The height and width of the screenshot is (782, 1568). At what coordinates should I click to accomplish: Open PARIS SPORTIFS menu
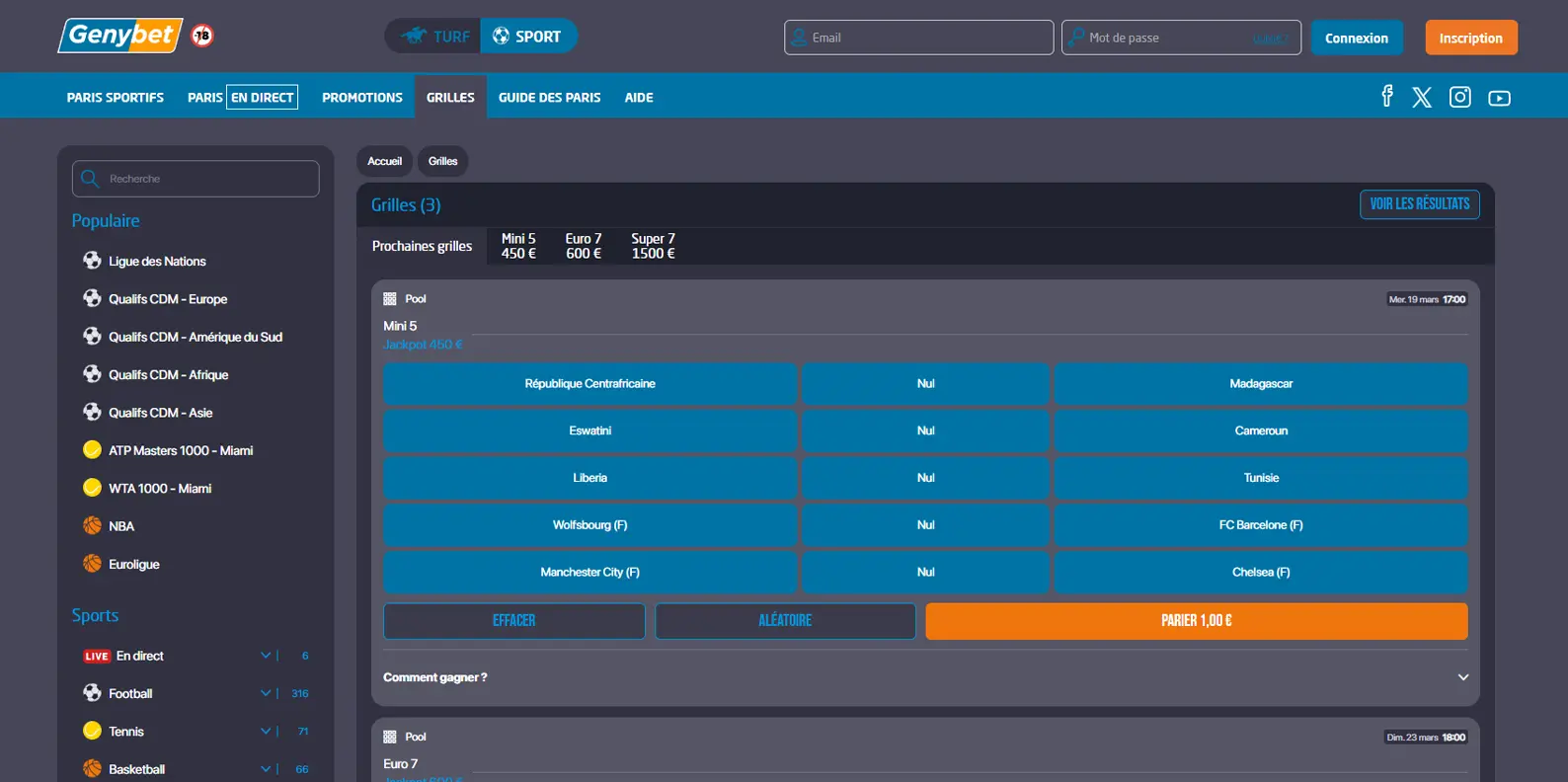tap(116, 98)
